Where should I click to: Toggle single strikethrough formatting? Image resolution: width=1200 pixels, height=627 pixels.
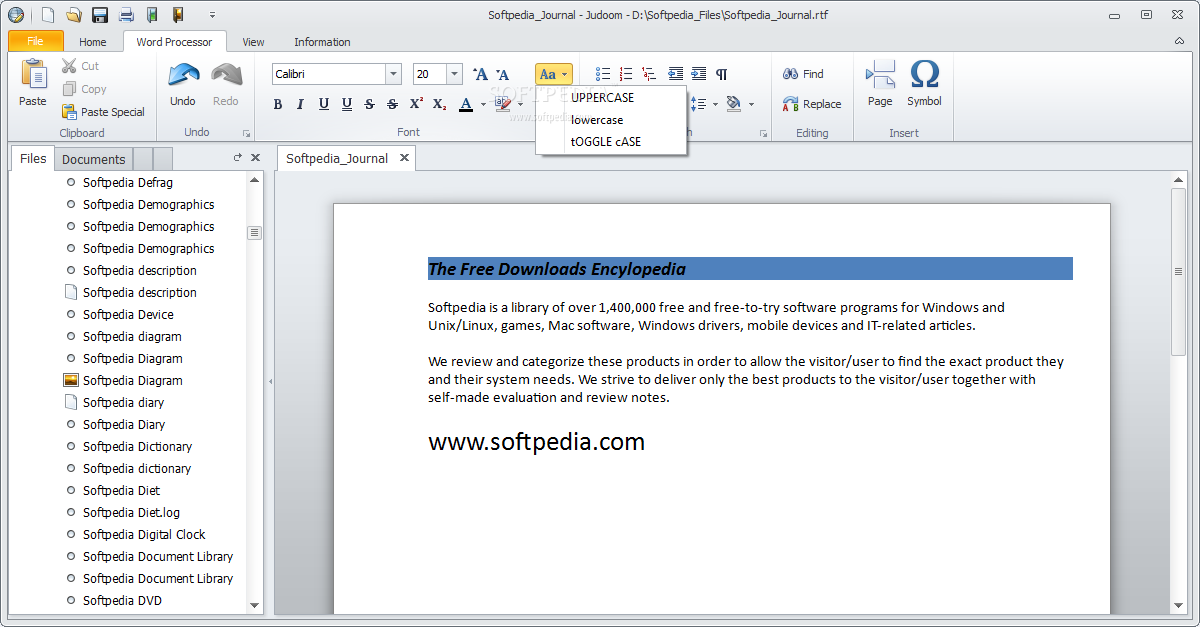click(x=369, y=104)
